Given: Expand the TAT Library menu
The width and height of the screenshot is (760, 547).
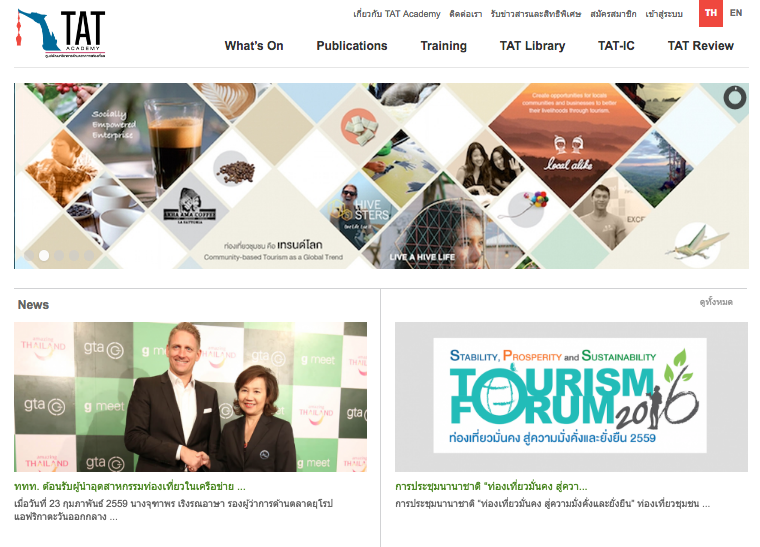Looking at the screenshot, I should coord(532,46).
